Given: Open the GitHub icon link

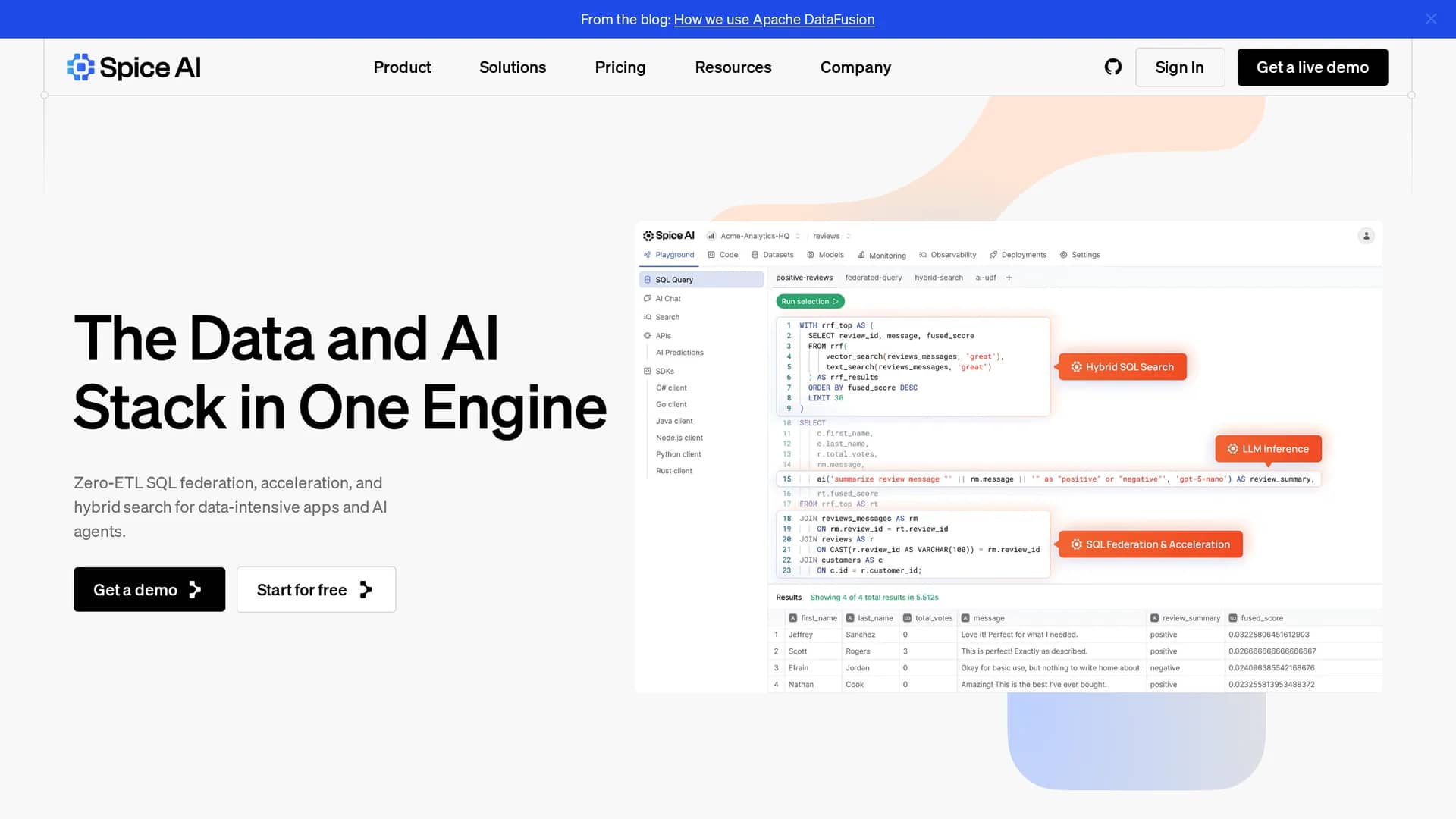Looking at the screenshot, I should 1112,67.
